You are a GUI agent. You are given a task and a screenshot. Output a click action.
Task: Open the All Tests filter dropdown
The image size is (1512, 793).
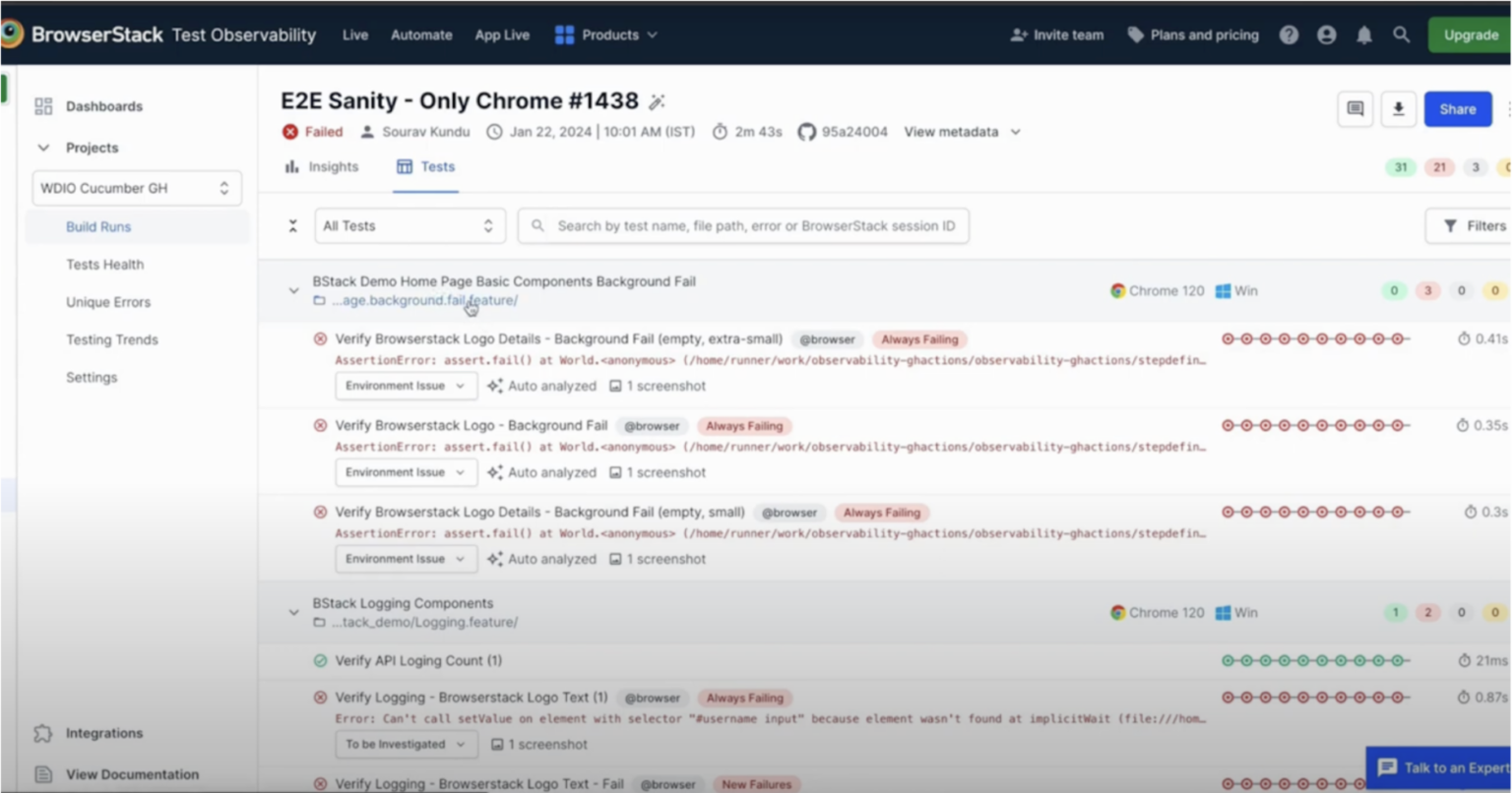(x=409, y=225)
